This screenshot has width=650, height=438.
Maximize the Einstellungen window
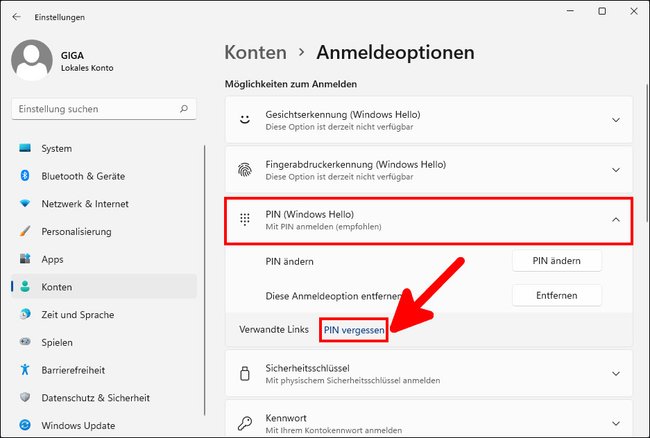click(602, 11)
